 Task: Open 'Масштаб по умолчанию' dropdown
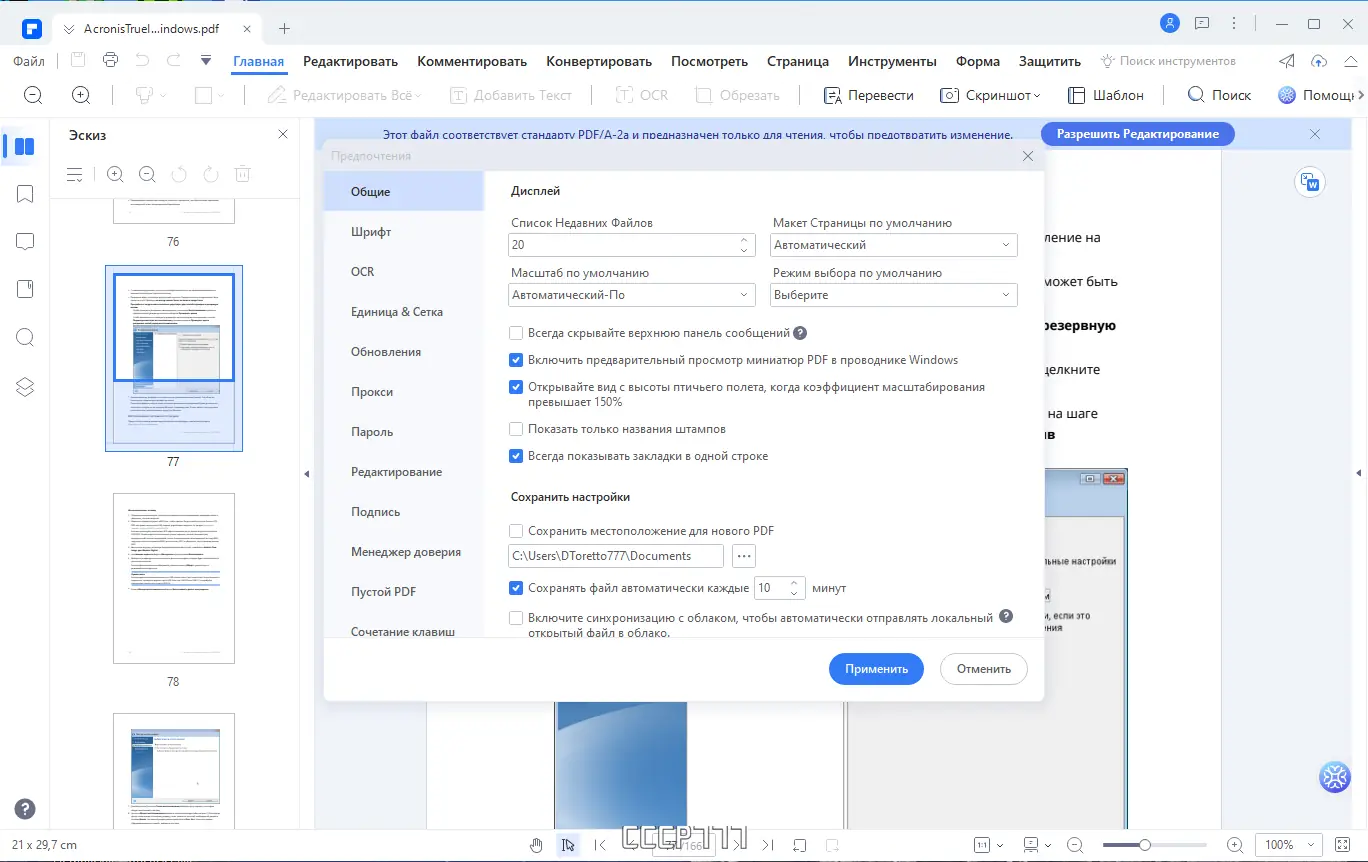click(632, 295)
